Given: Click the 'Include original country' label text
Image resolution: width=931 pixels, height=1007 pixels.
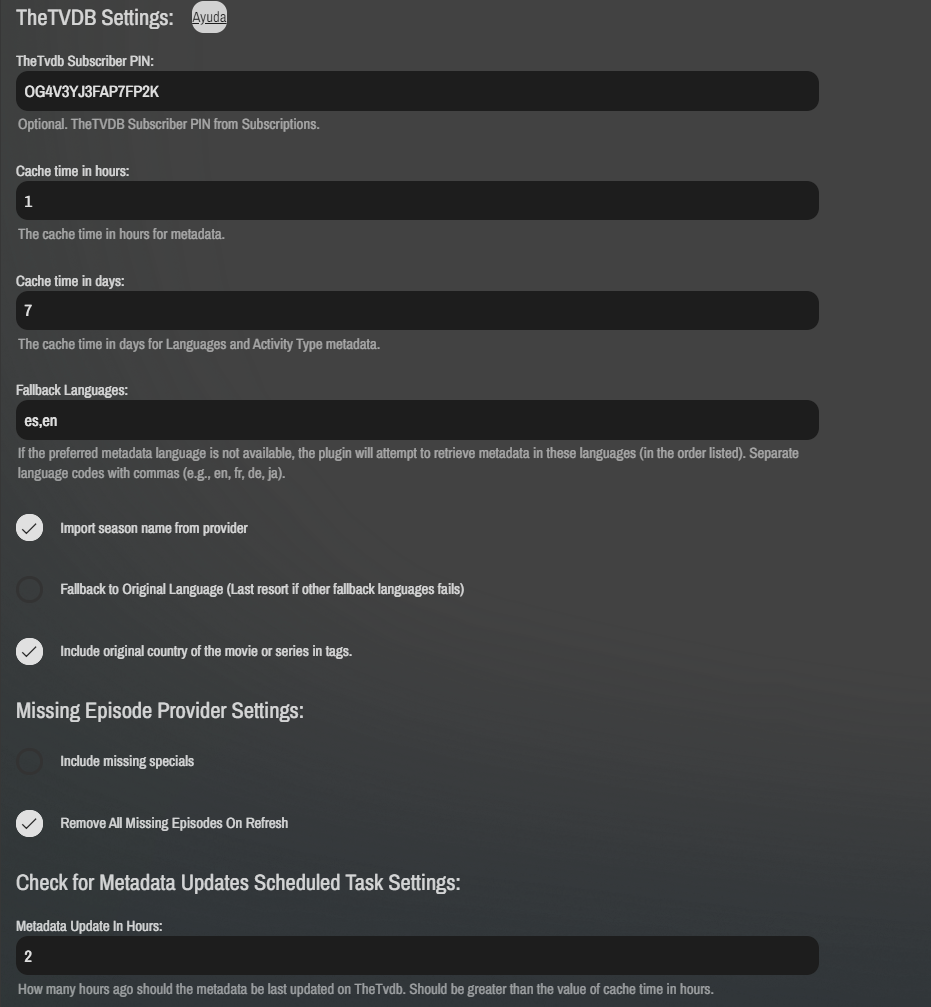Looking at the screenshot, I should click(206, 651).
